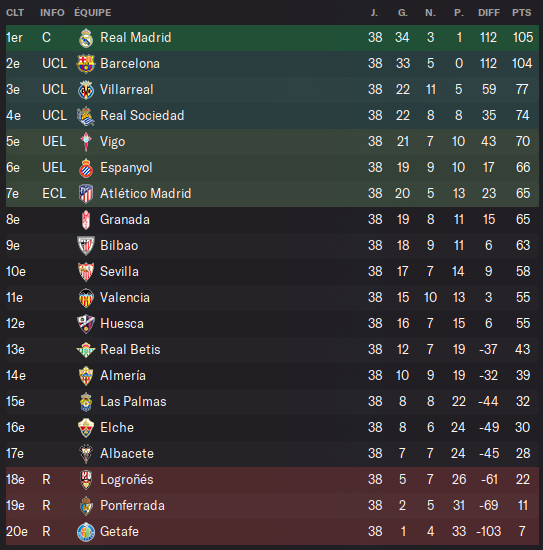This screenshot has height=550, width=543.
Task: Open the Sevilla team link
Action: point(119,271)
